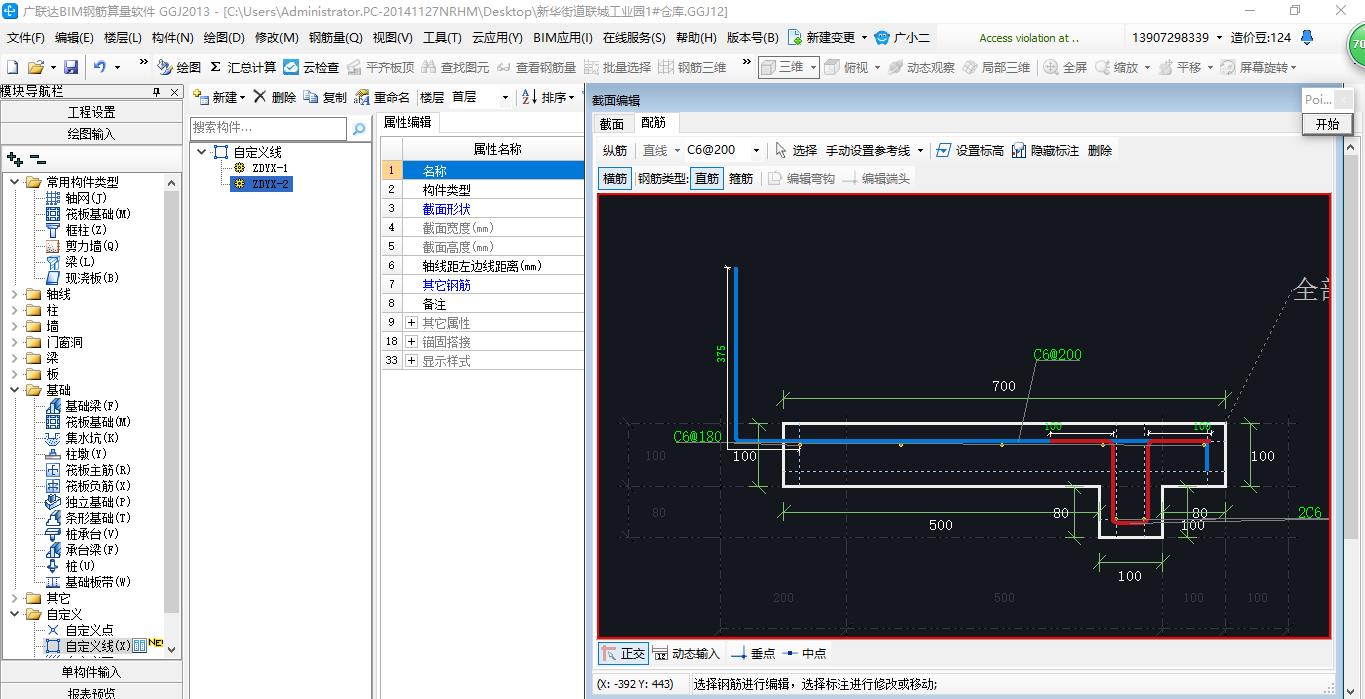
Task: Undo last action with the arrow icon
Action: point(100,67)
